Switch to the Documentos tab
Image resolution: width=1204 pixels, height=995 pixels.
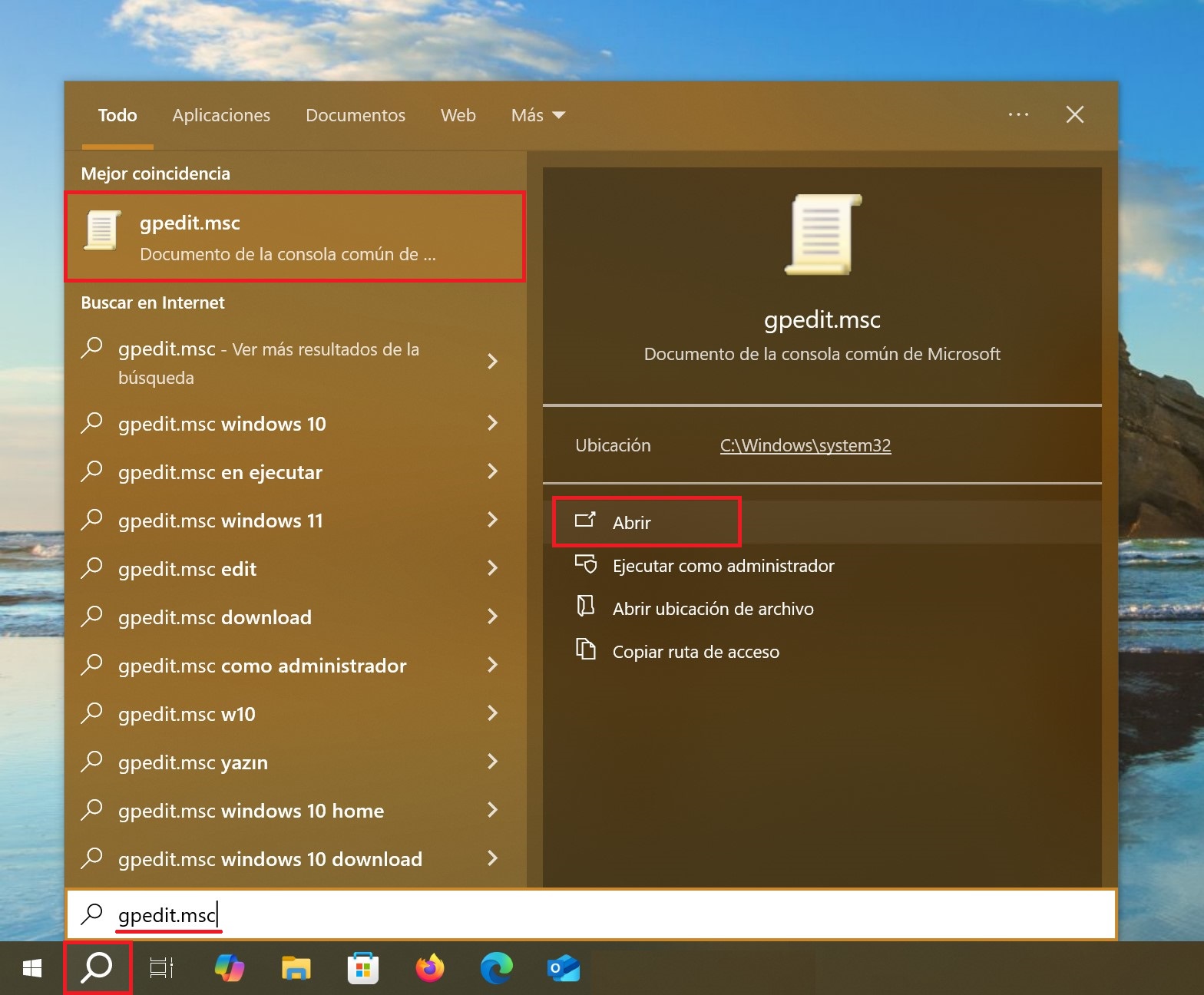356,115
